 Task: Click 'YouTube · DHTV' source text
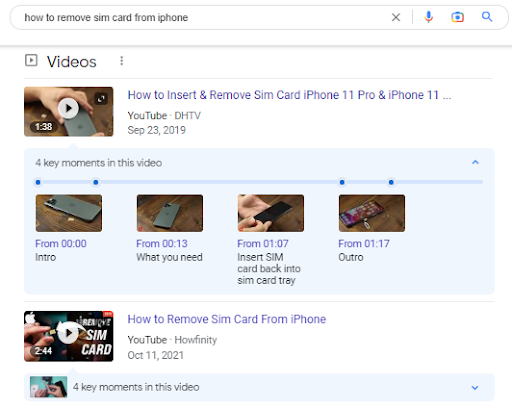point(164,116)
